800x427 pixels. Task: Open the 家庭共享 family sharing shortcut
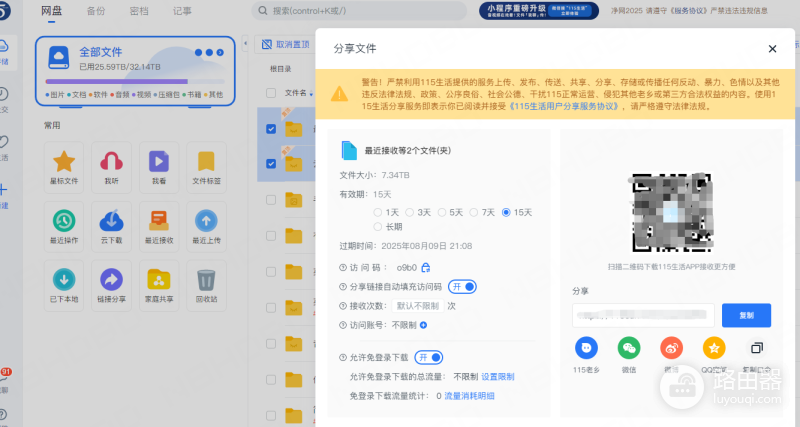pyautogui.click(x=159, y=286)
